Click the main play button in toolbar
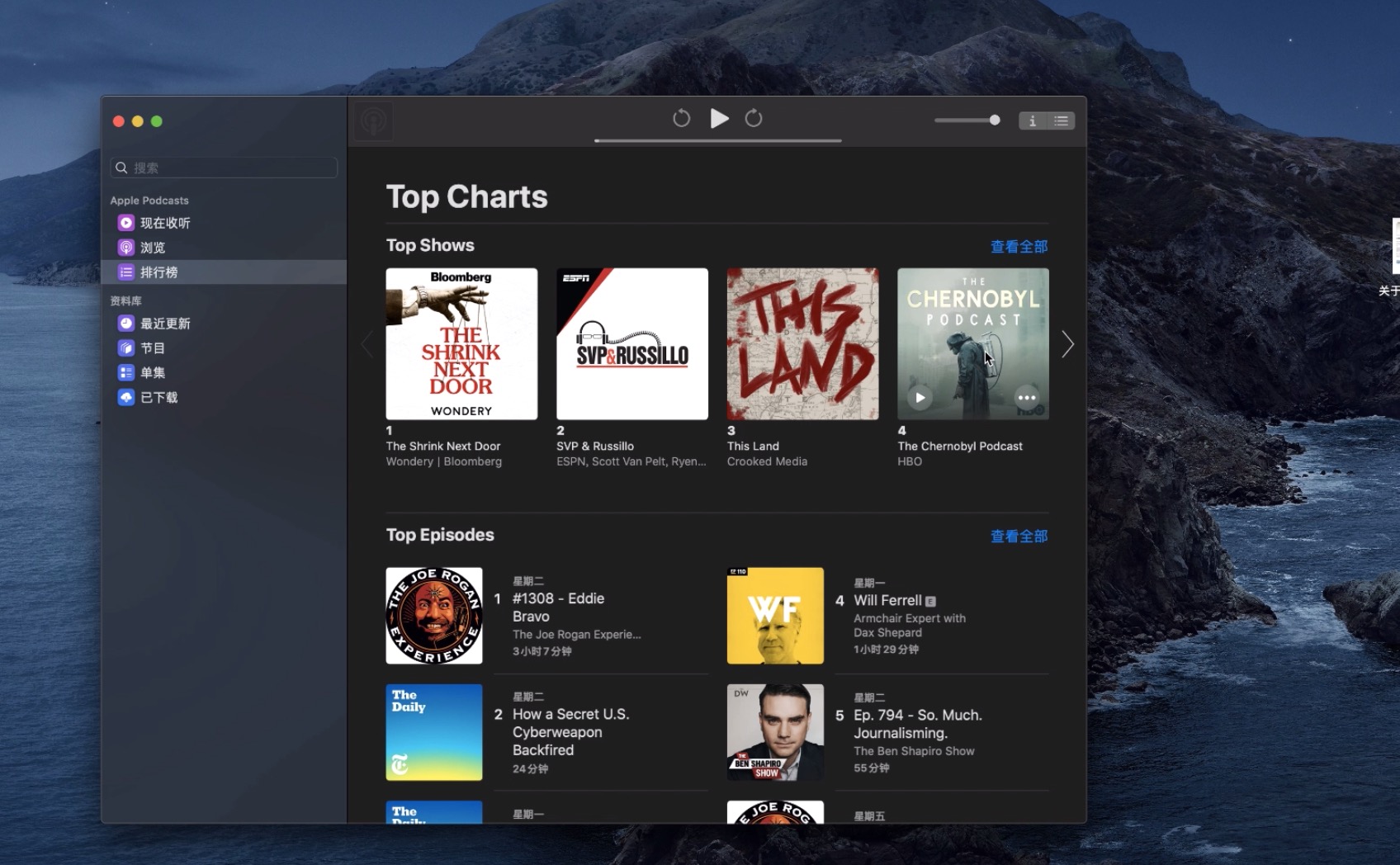The width and height of the screenshot is (1400, 865). coord(719,119)
